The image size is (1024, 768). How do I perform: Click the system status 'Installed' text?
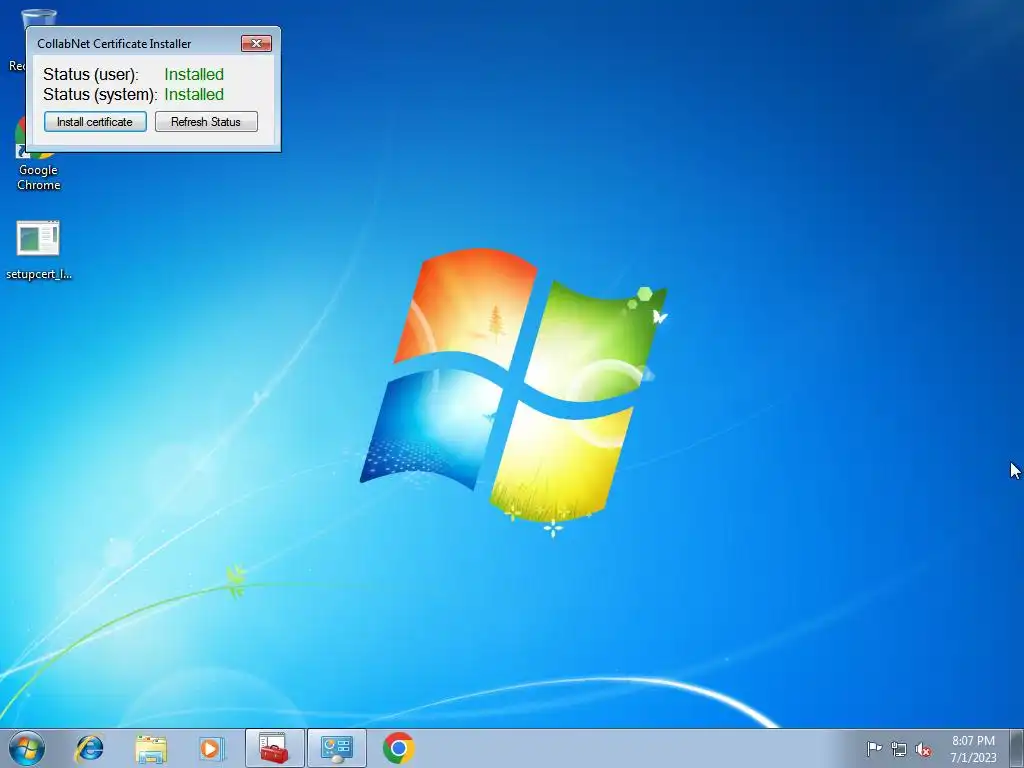(194, 95)
